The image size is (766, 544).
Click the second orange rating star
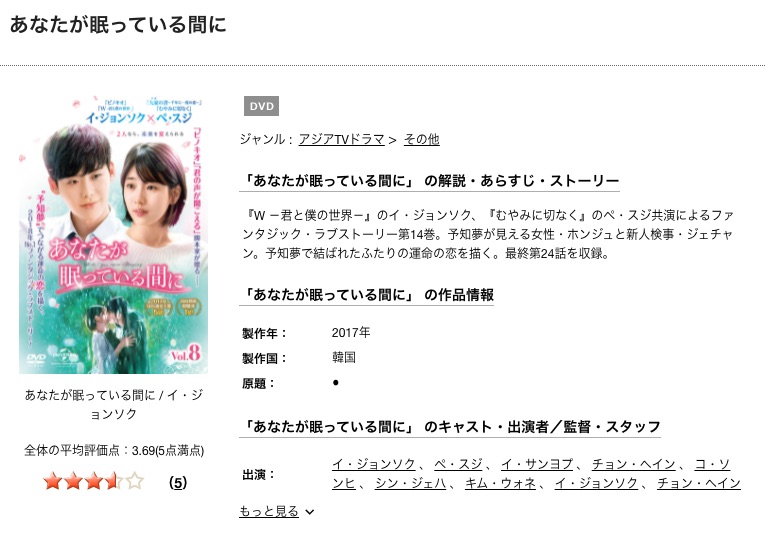(73, 481)
